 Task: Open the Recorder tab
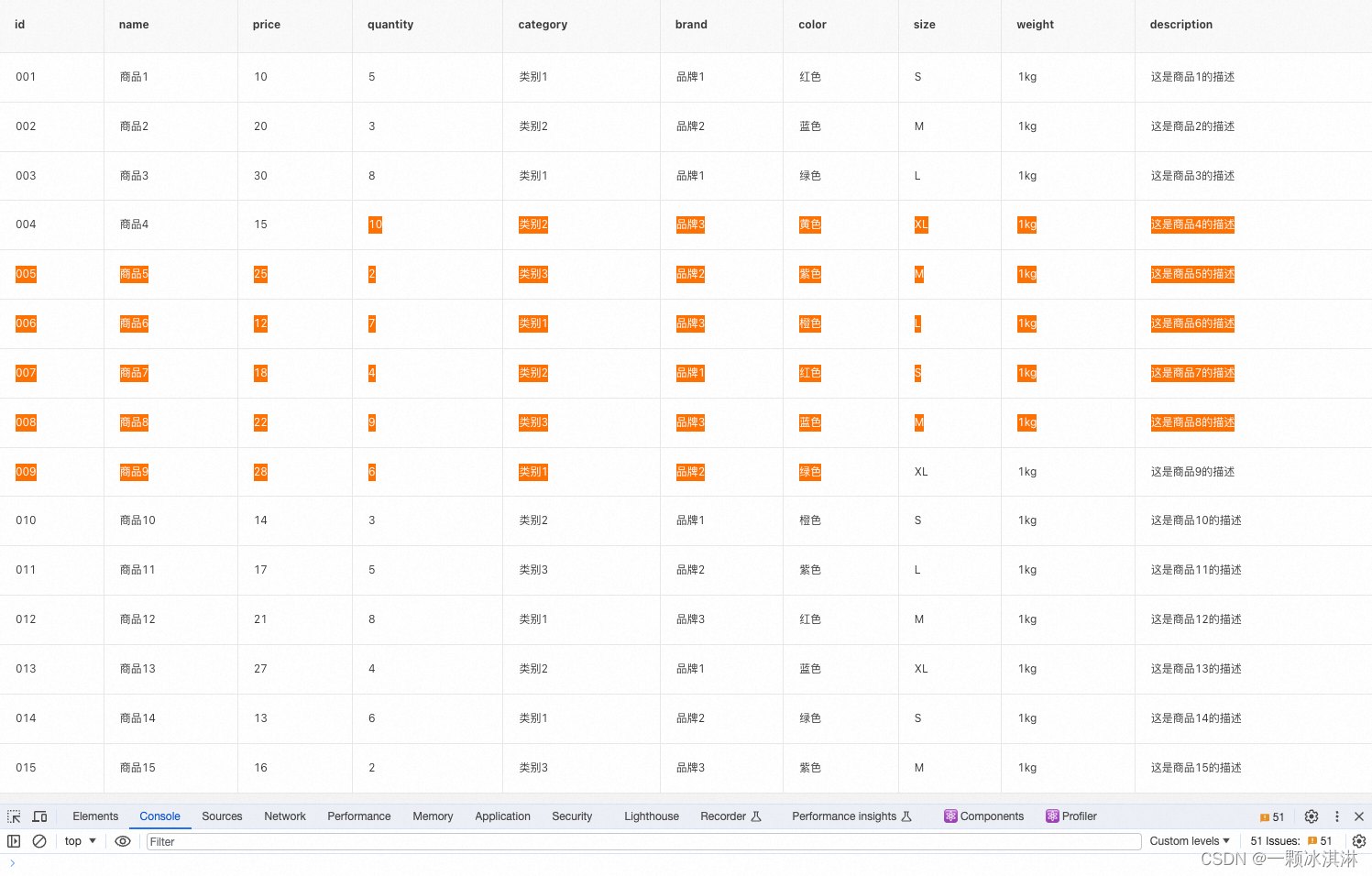click(730, 816)
